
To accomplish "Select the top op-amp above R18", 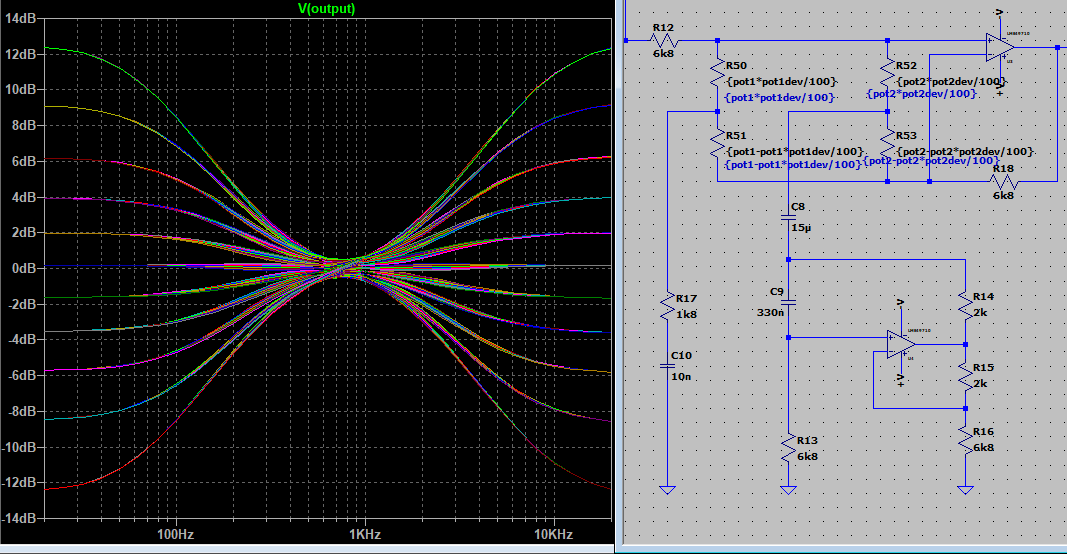I will point(1000,48).
